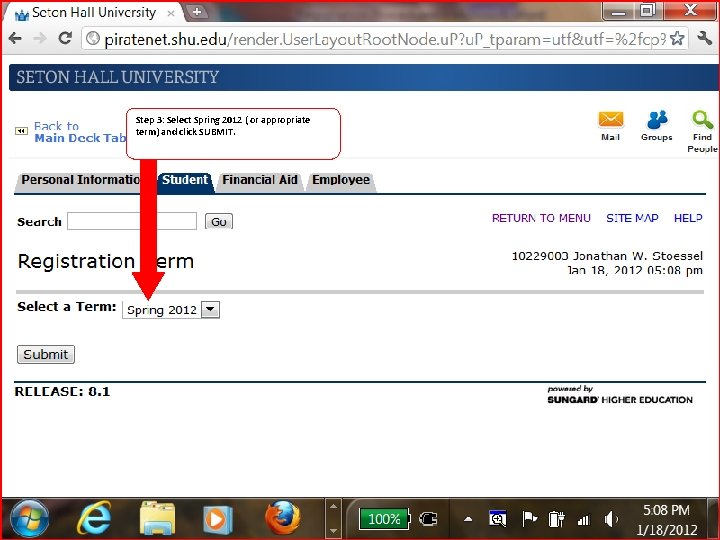Open network signal tray icon

(x=584, y=520)
